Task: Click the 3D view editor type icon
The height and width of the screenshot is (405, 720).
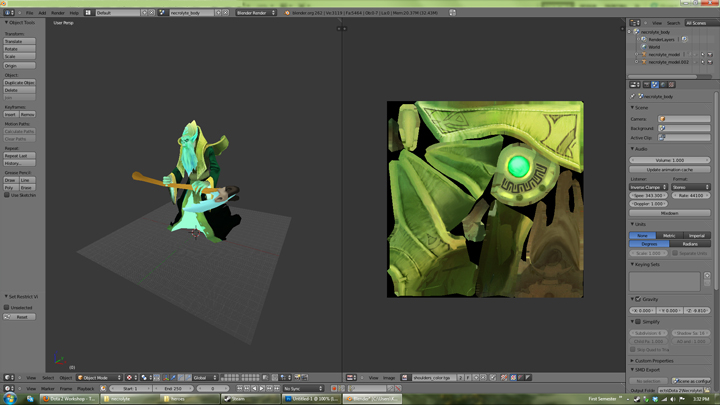Action: [7, 377]
